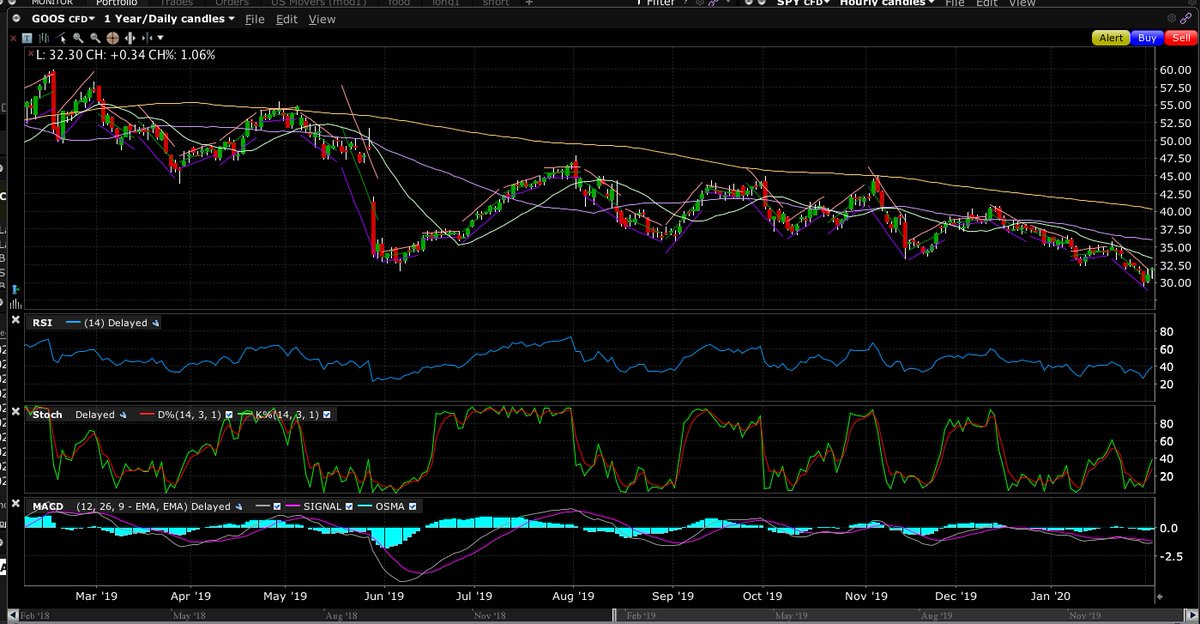This screenshot has width=1200, height=624.
Task: Toggle MACD line visibility checkbox
Action: pyautogui.click(x=277, y=507)
